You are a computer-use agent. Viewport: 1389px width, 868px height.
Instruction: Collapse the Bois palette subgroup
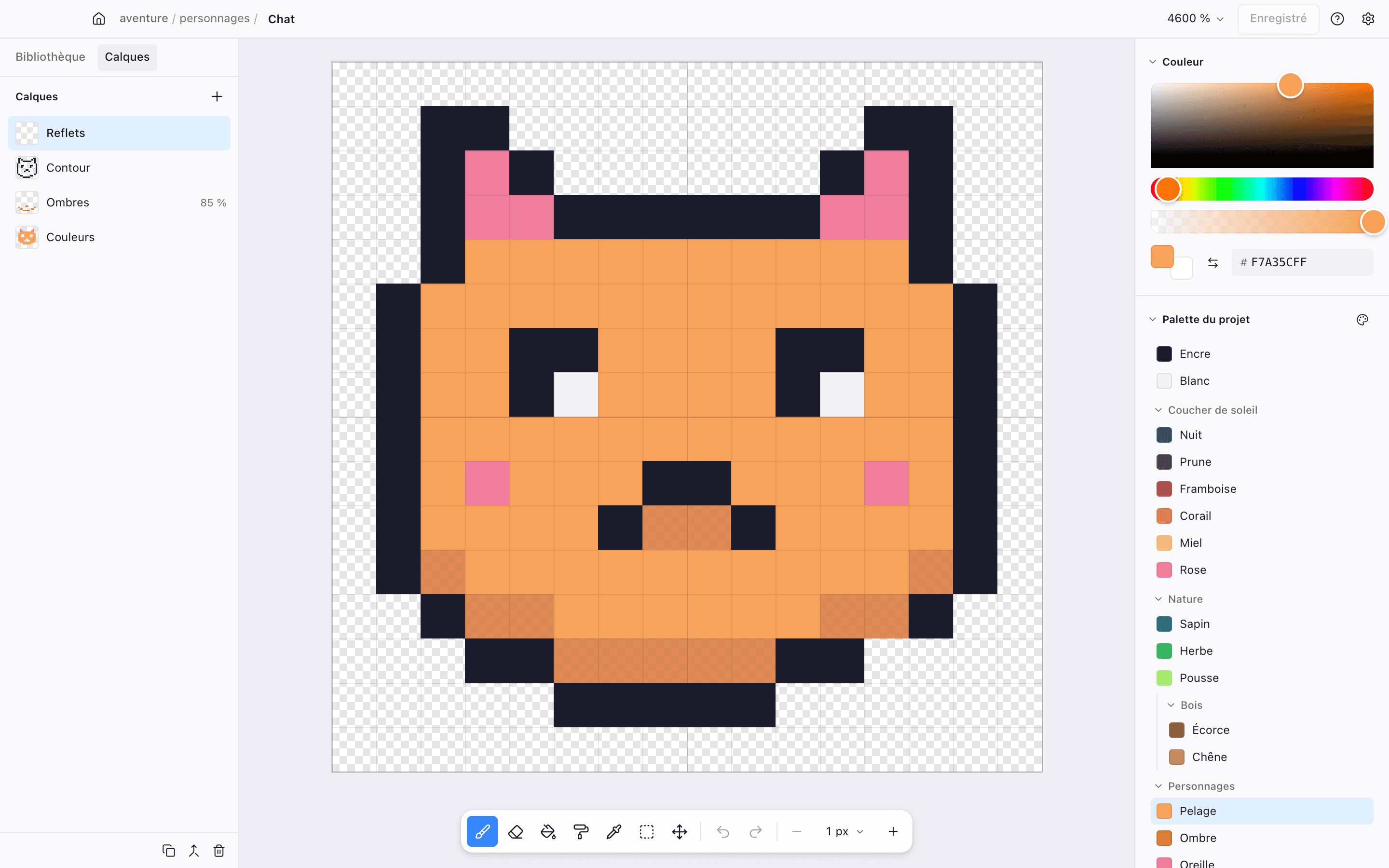coord(1171,705)
